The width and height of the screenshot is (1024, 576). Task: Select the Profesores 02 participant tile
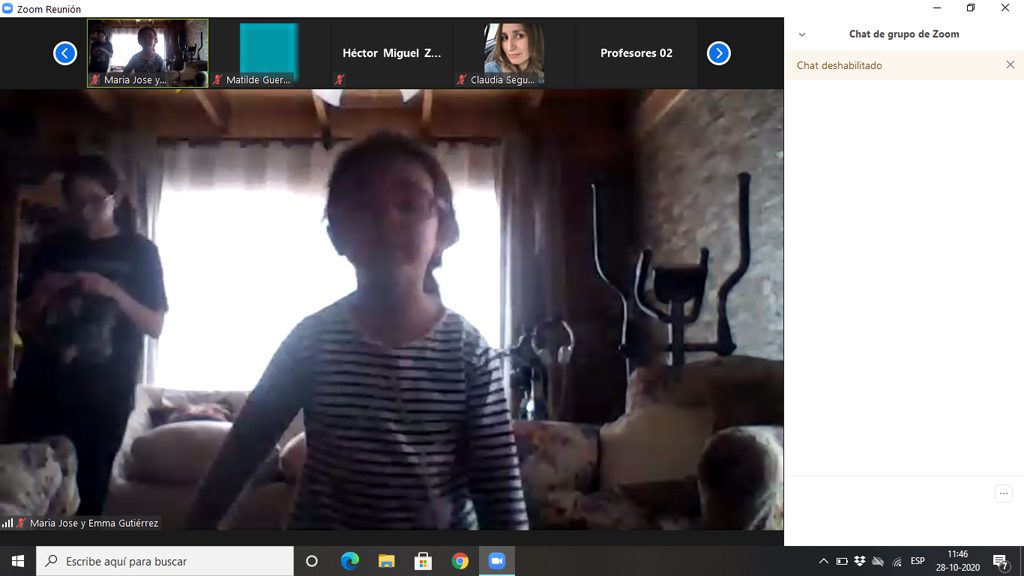[x=636, y=53]
